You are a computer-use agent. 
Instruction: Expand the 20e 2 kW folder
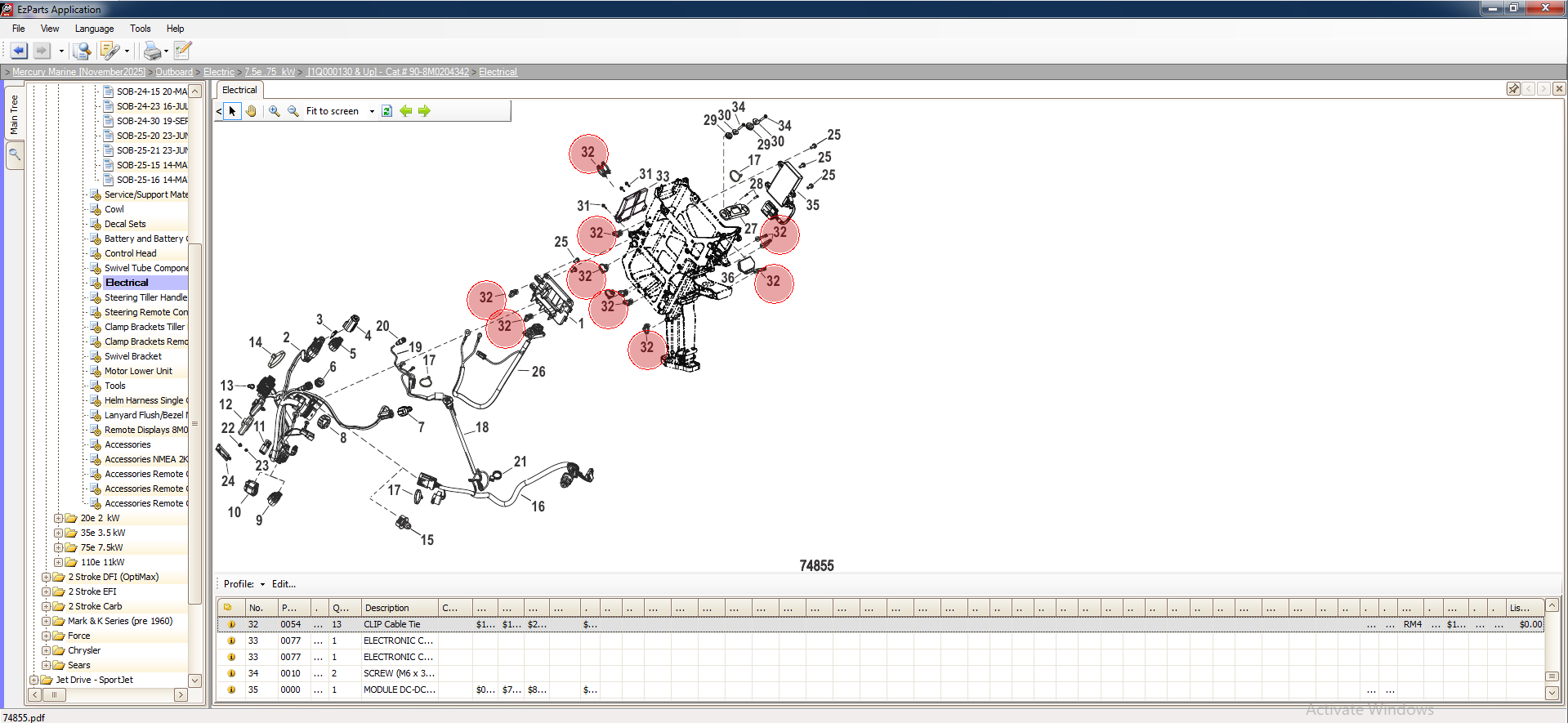(x=59, y=518)
